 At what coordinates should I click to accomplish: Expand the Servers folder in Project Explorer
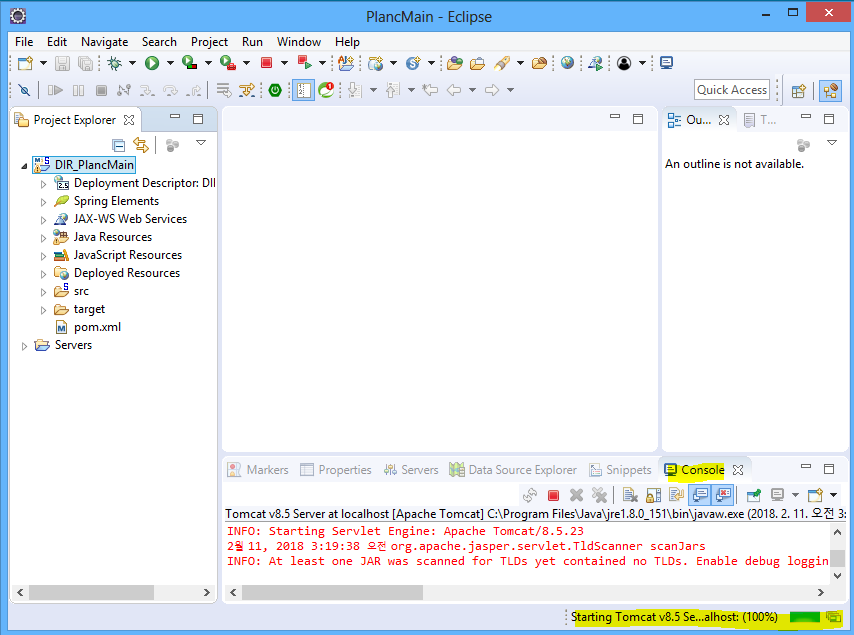tap(25, 345)
